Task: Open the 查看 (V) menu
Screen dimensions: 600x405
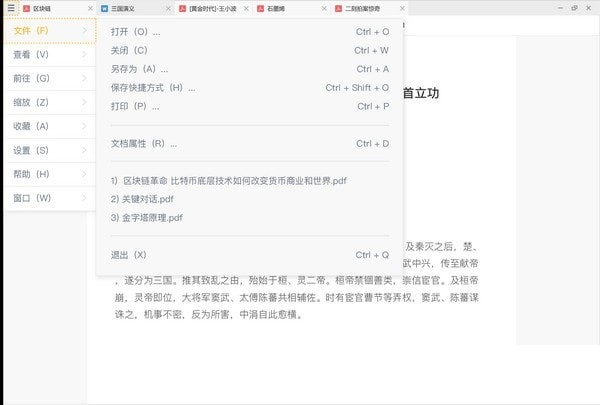Action: 50,55
